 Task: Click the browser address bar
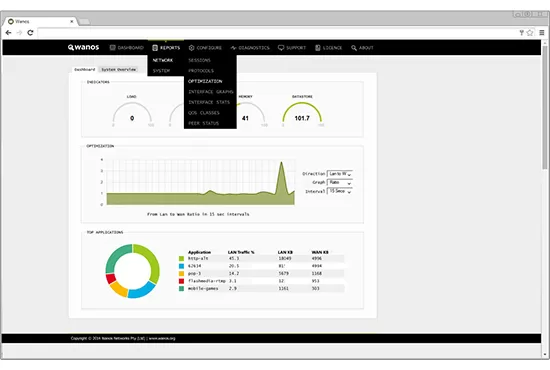click(277, 33)
